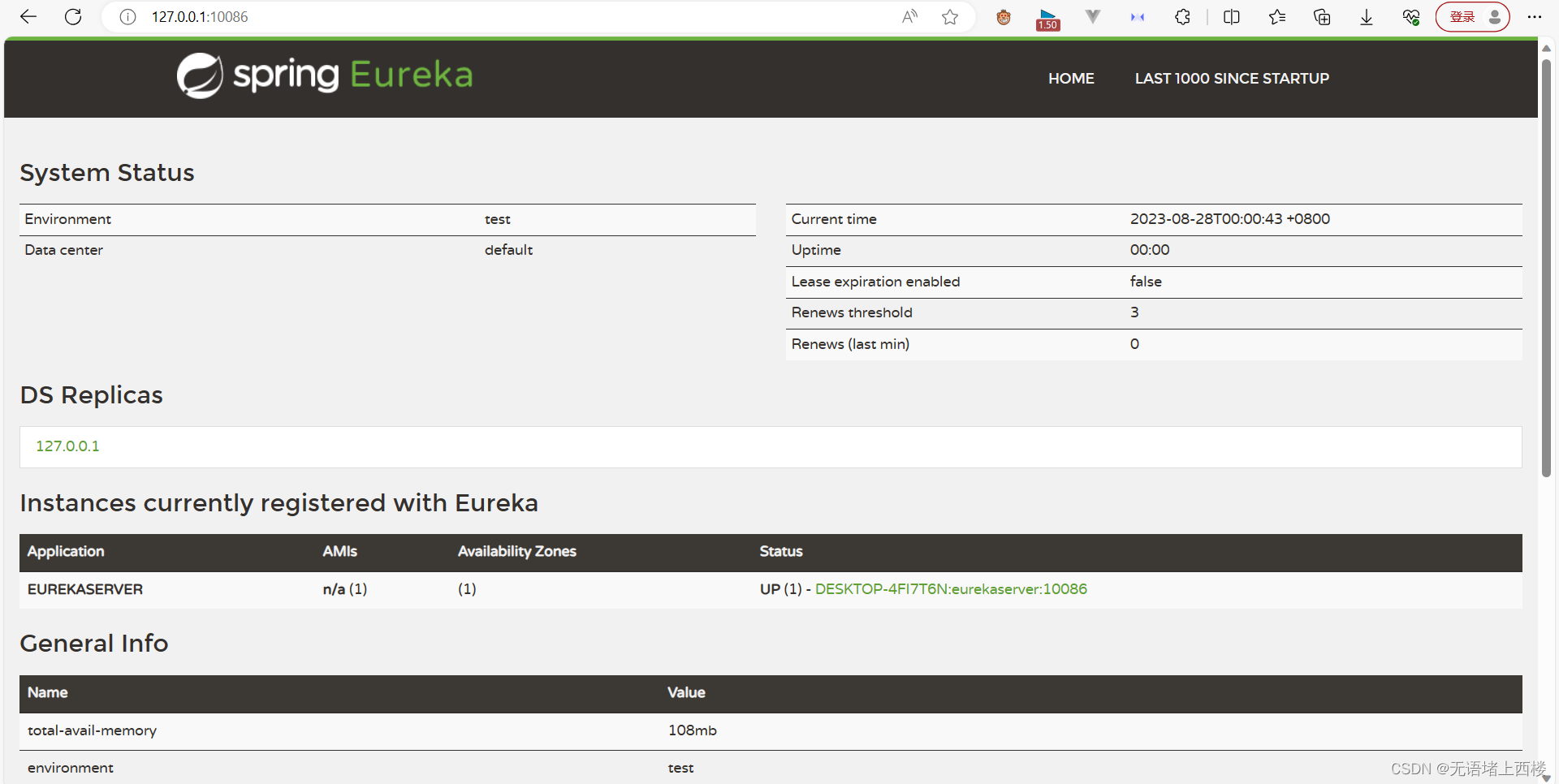Open the video speed extension showing 1.50
Image resolution: width=1559 pixels, height=784 pixels.
(x=1048, y=19)
